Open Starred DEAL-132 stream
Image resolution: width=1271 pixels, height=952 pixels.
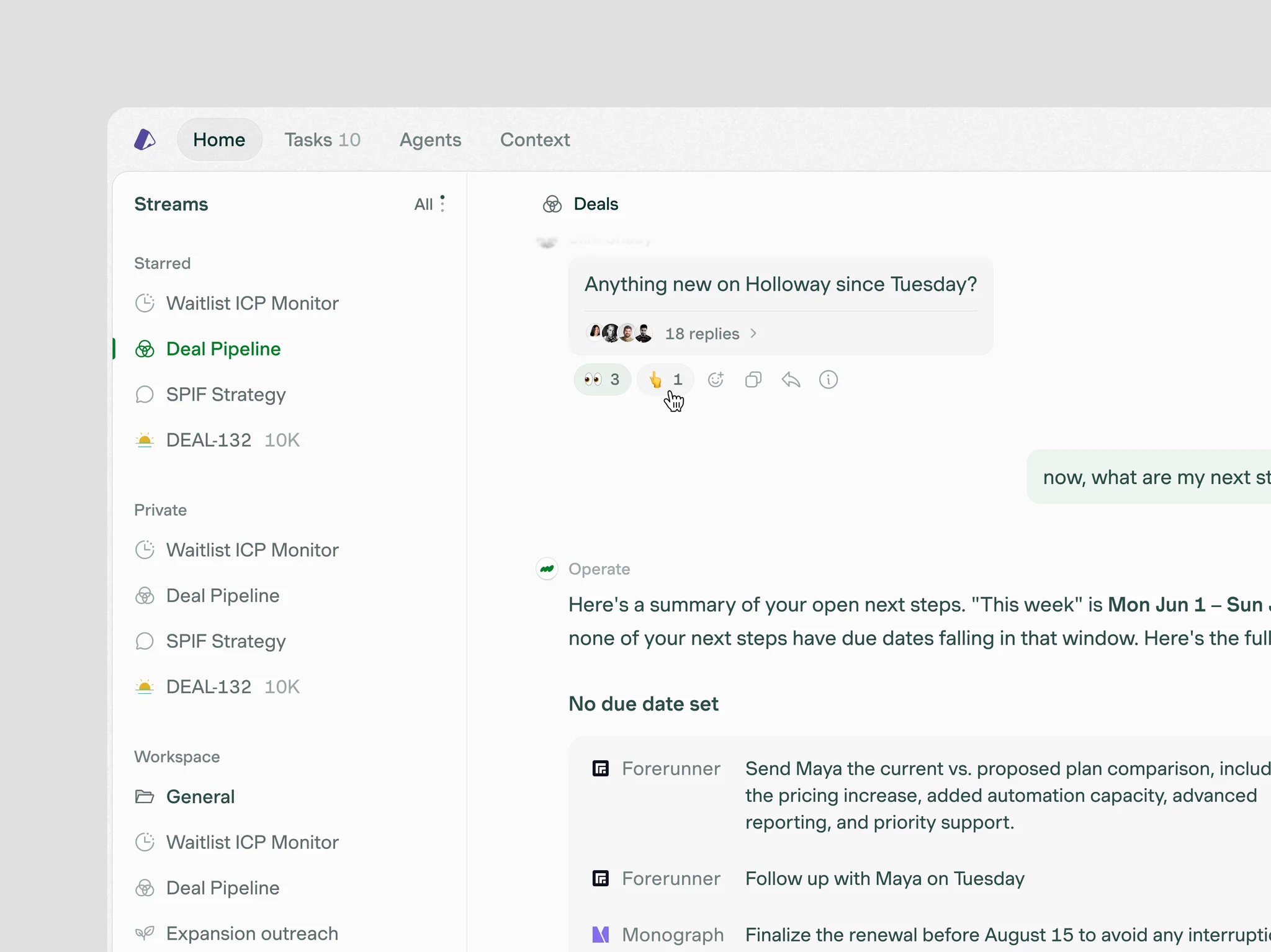click(217, 440)
